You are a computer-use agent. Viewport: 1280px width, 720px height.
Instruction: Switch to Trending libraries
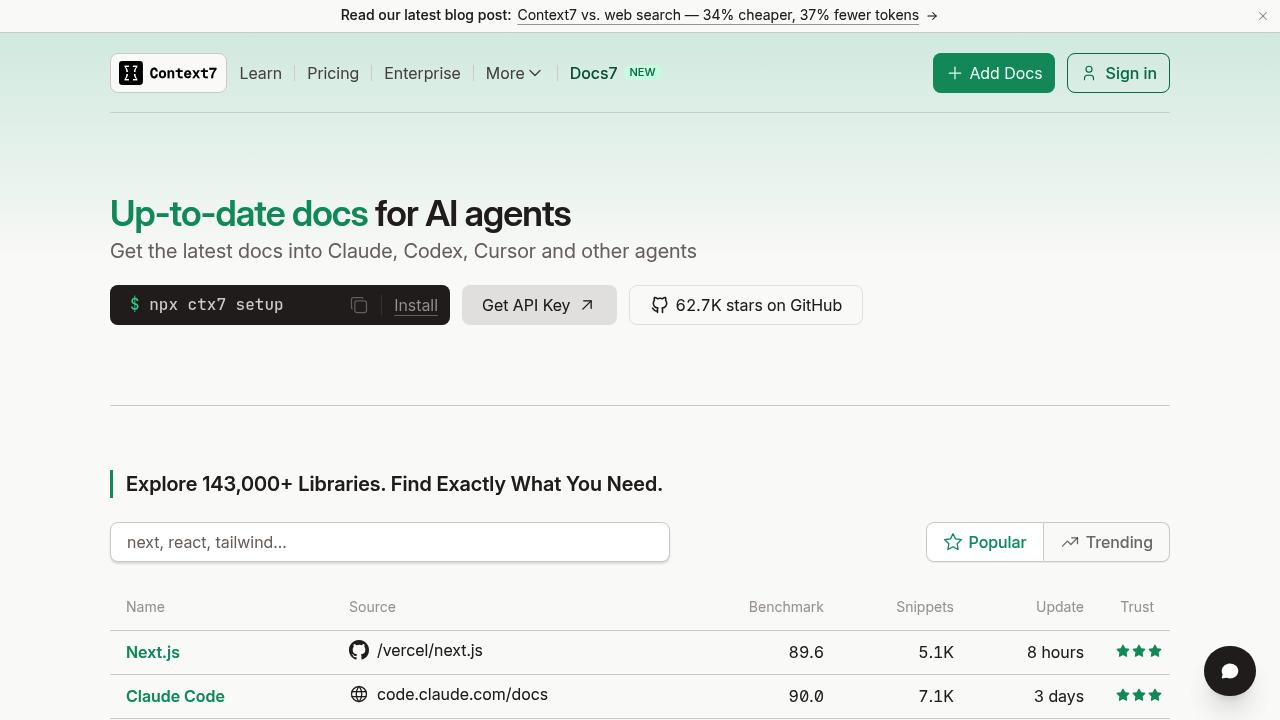[x=1107, y=542]
